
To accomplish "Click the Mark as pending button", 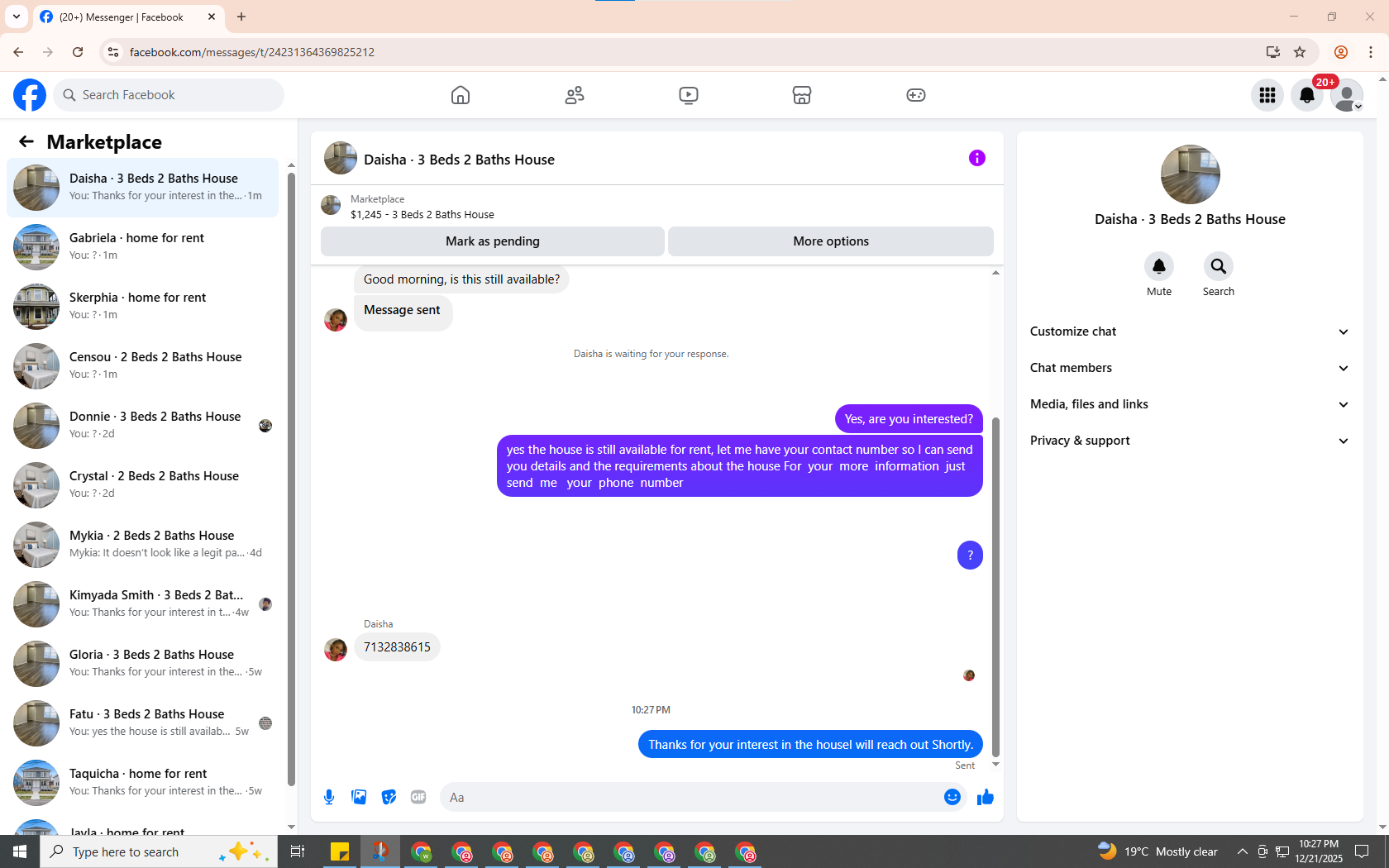I will [493, 241].
